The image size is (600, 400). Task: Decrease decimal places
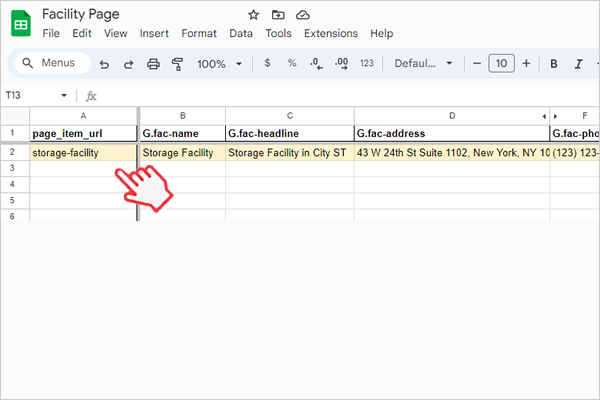(316, 63)
